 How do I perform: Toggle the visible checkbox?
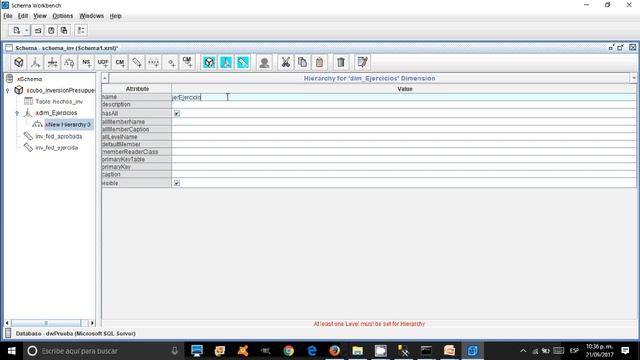[177, 183]
